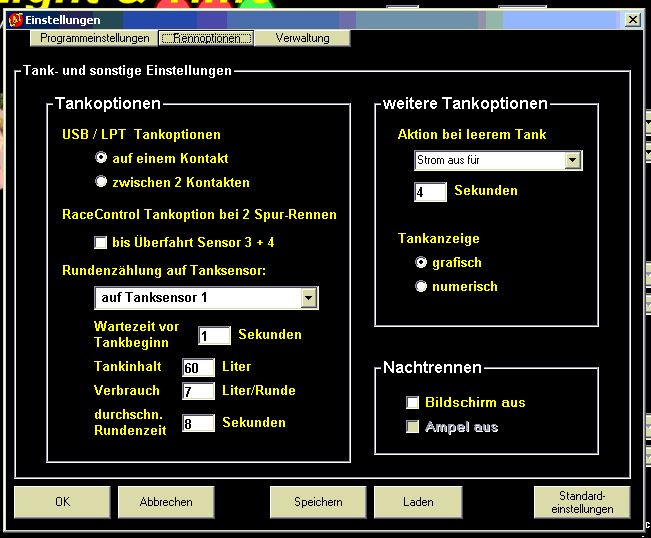Expand the 'auf Tanksensor 1' dropdown
The image size is (651, 538).
pyautogui.click(x=309, y=298)
